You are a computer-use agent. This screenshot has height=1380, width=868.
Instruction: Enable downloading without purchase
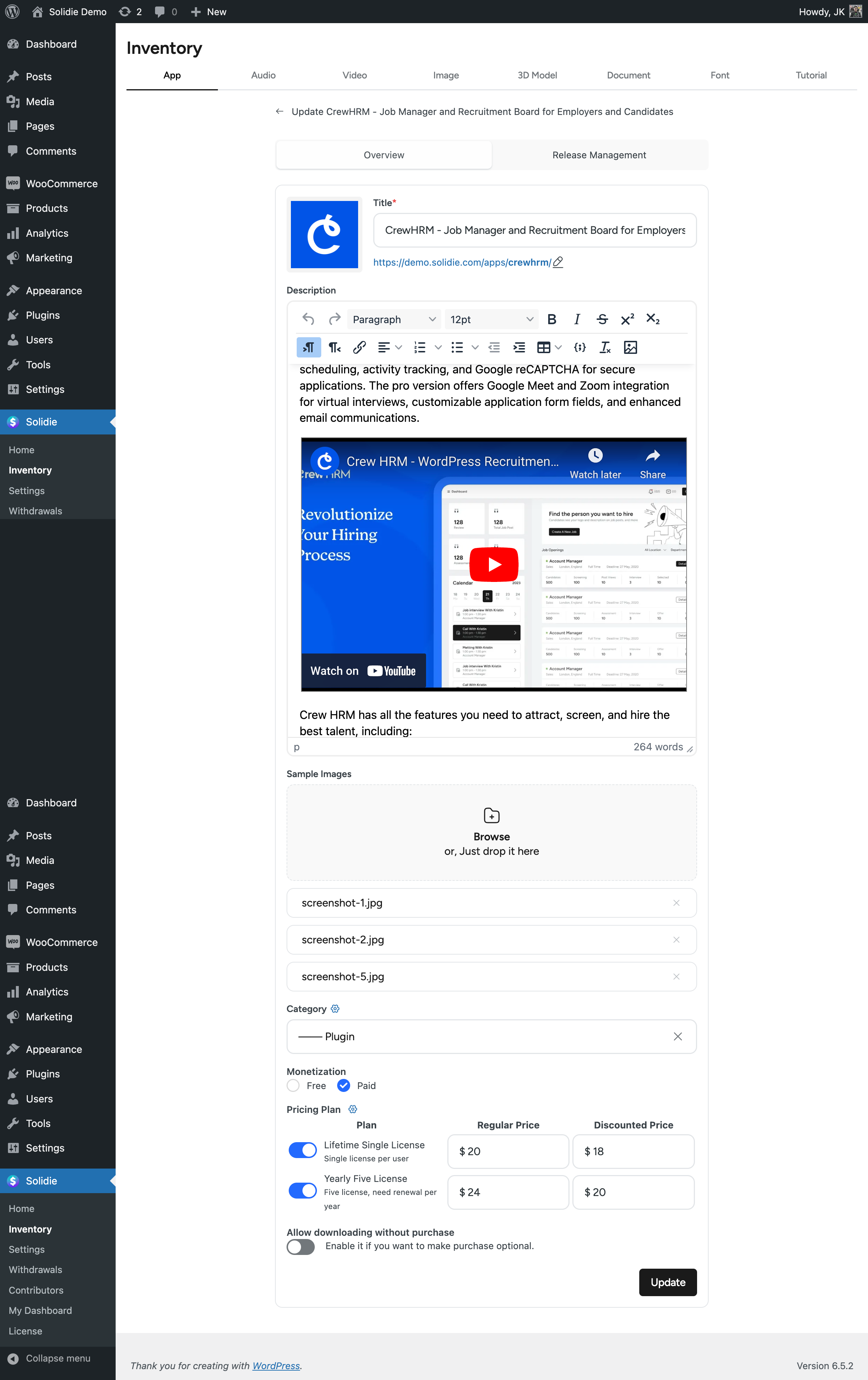pos(301,1247)
